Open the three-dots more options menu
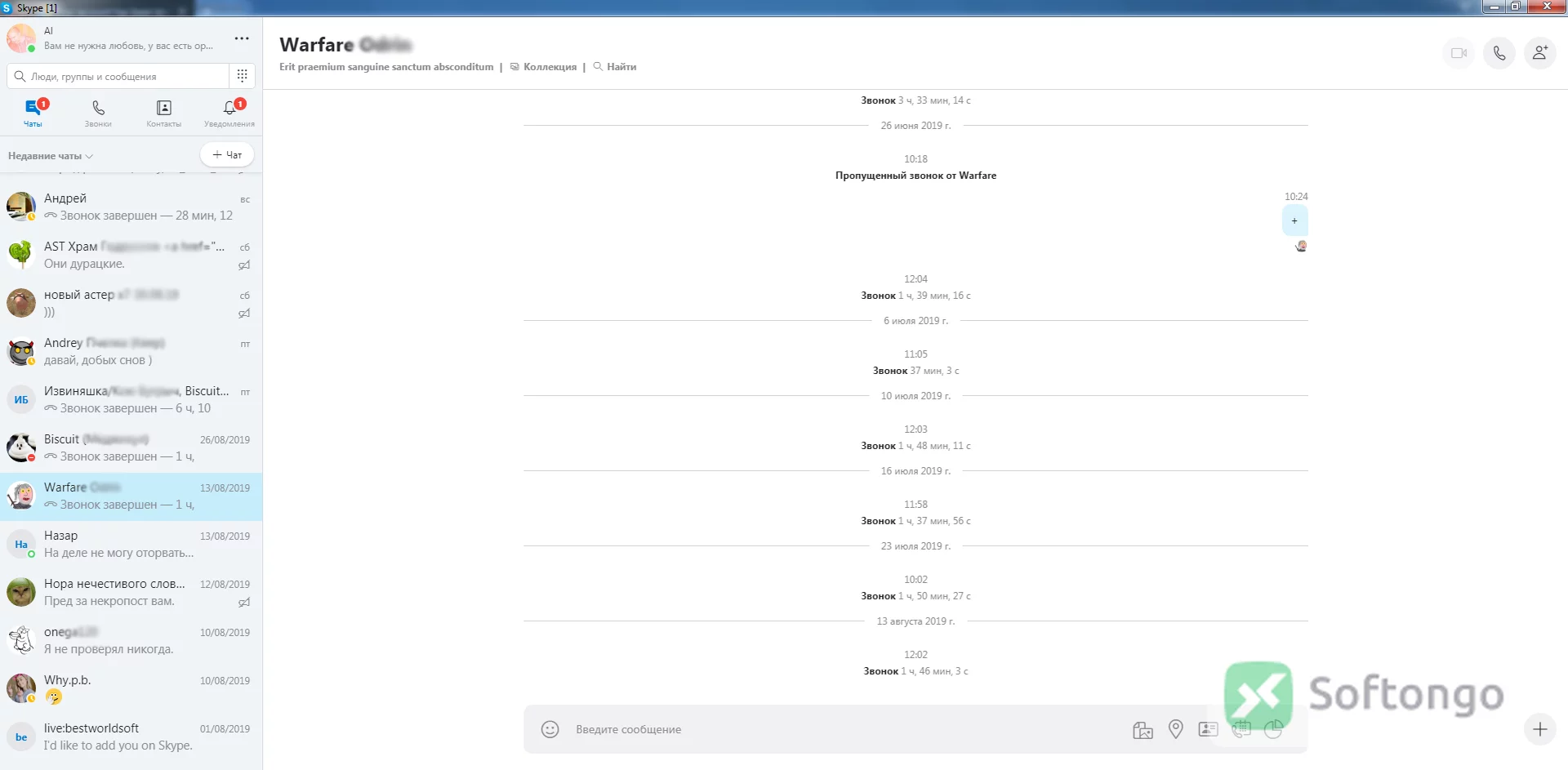Screen dimensions: 1568x770 (242, 38)
